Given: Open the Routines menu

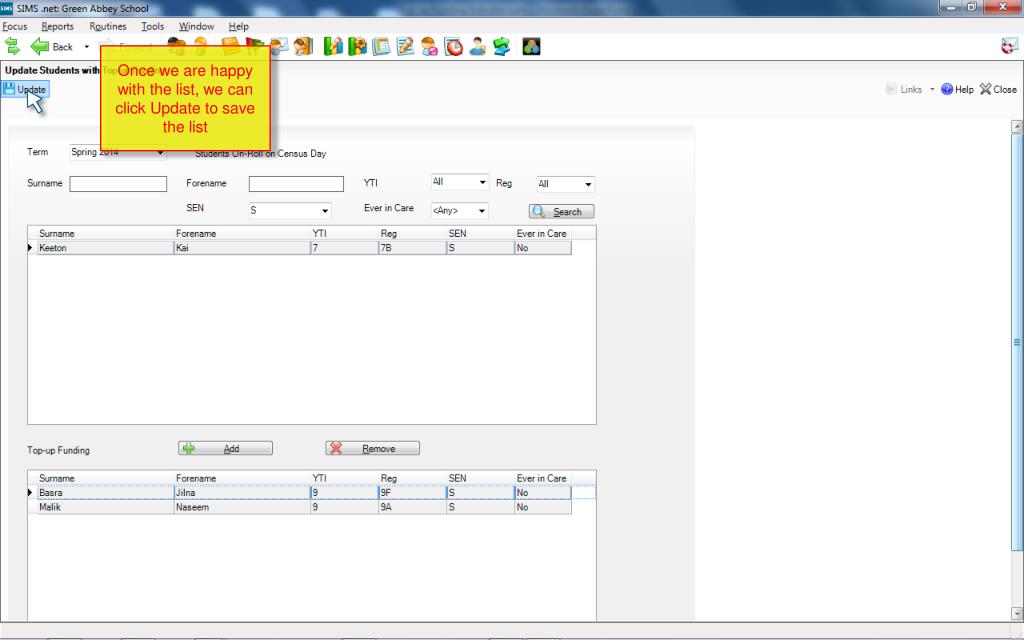Looking at the screenshot, I should (108, 26).
